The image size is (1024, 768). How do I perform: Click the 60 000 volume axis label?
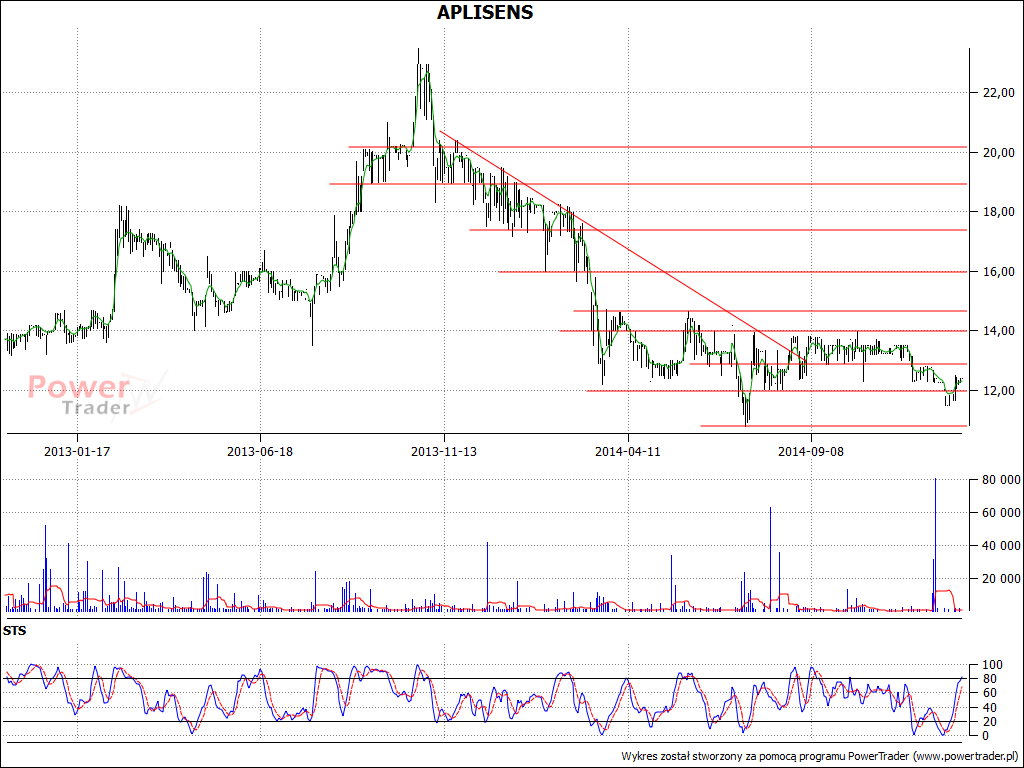1001,513
